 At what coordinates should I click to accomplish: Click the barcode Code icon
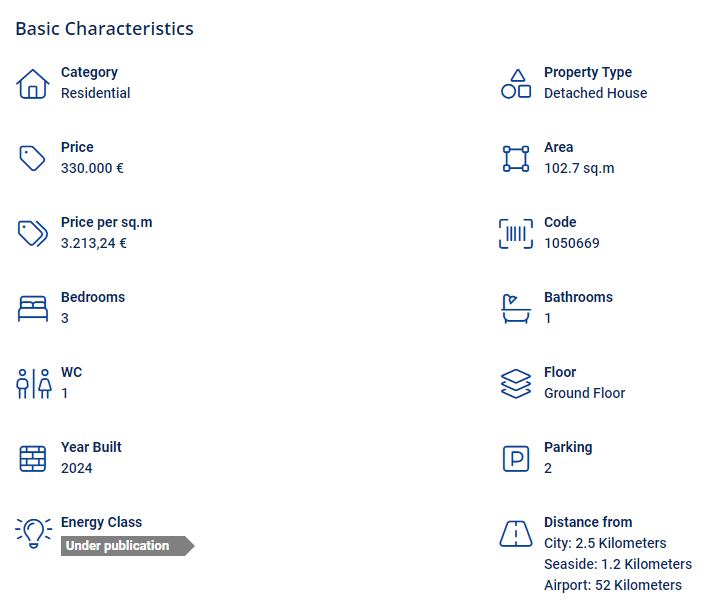(516, 233)
